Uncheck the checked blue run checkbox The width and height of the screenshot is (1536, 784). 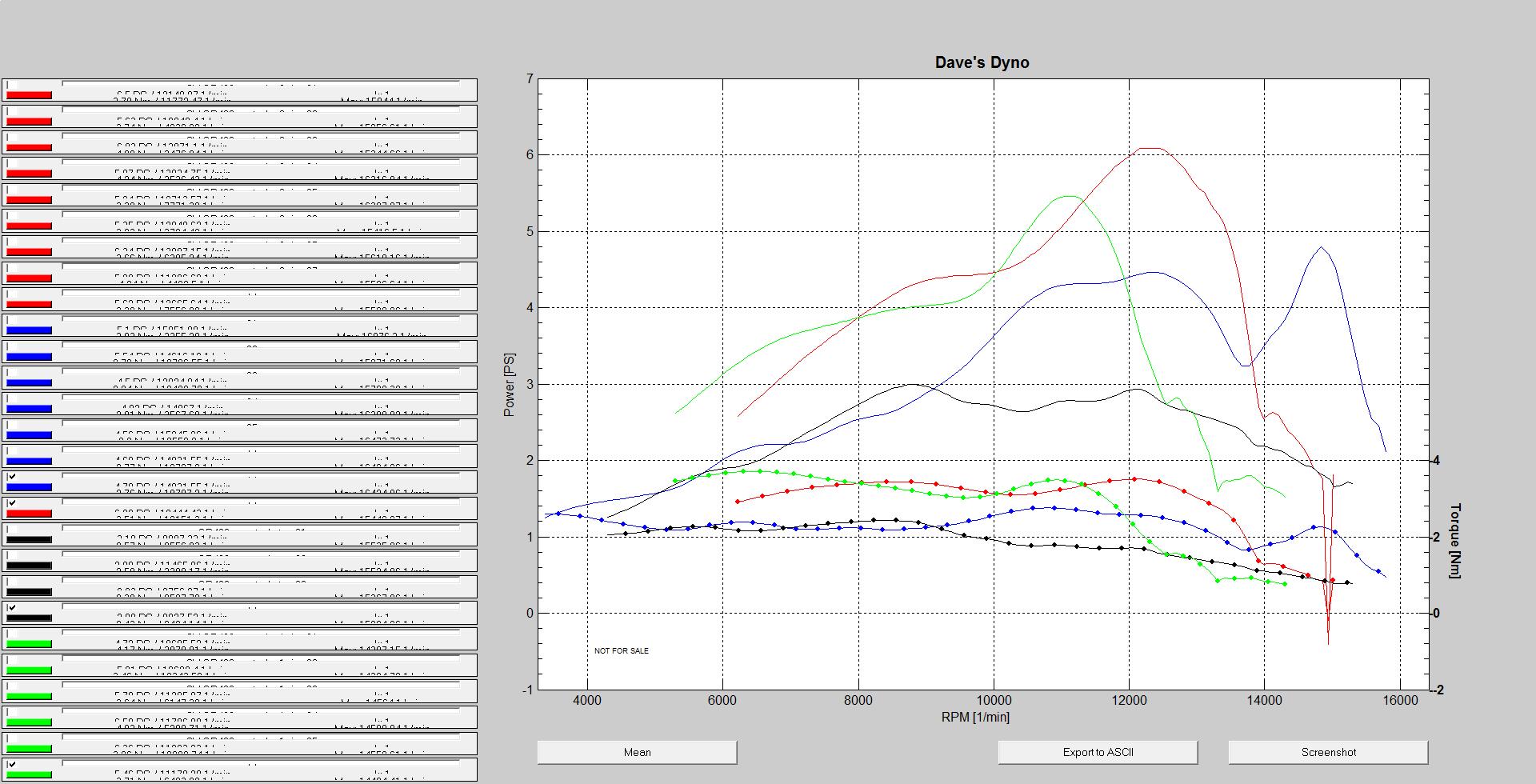(12, 477)
